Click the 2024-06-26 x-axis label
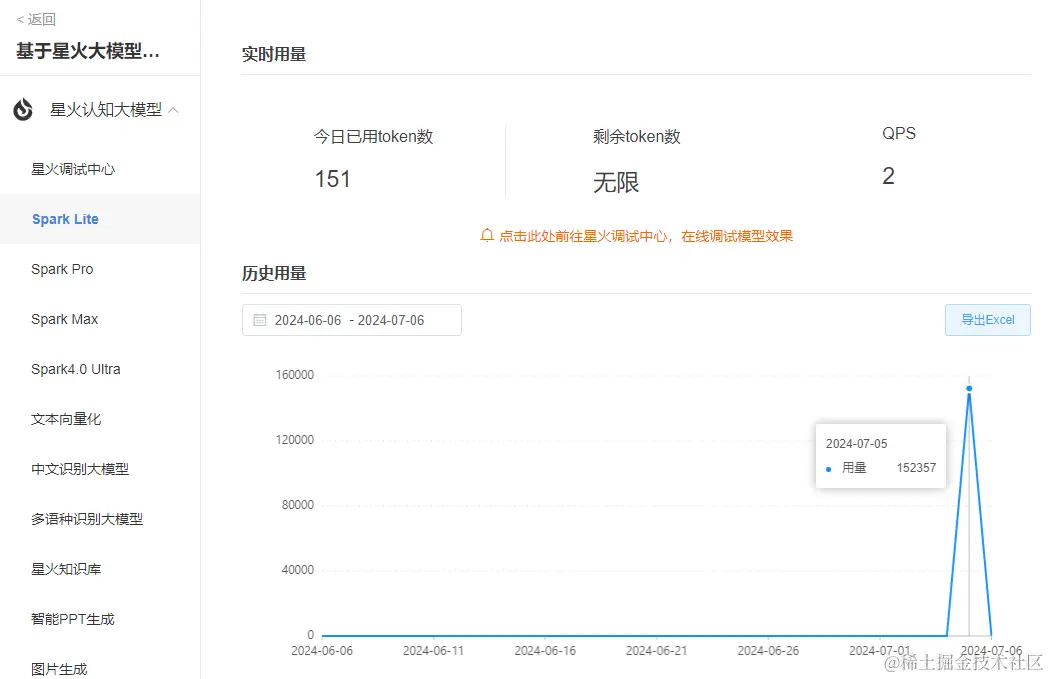The width and height of the screenshot is (1050, 679). point(768,650)
